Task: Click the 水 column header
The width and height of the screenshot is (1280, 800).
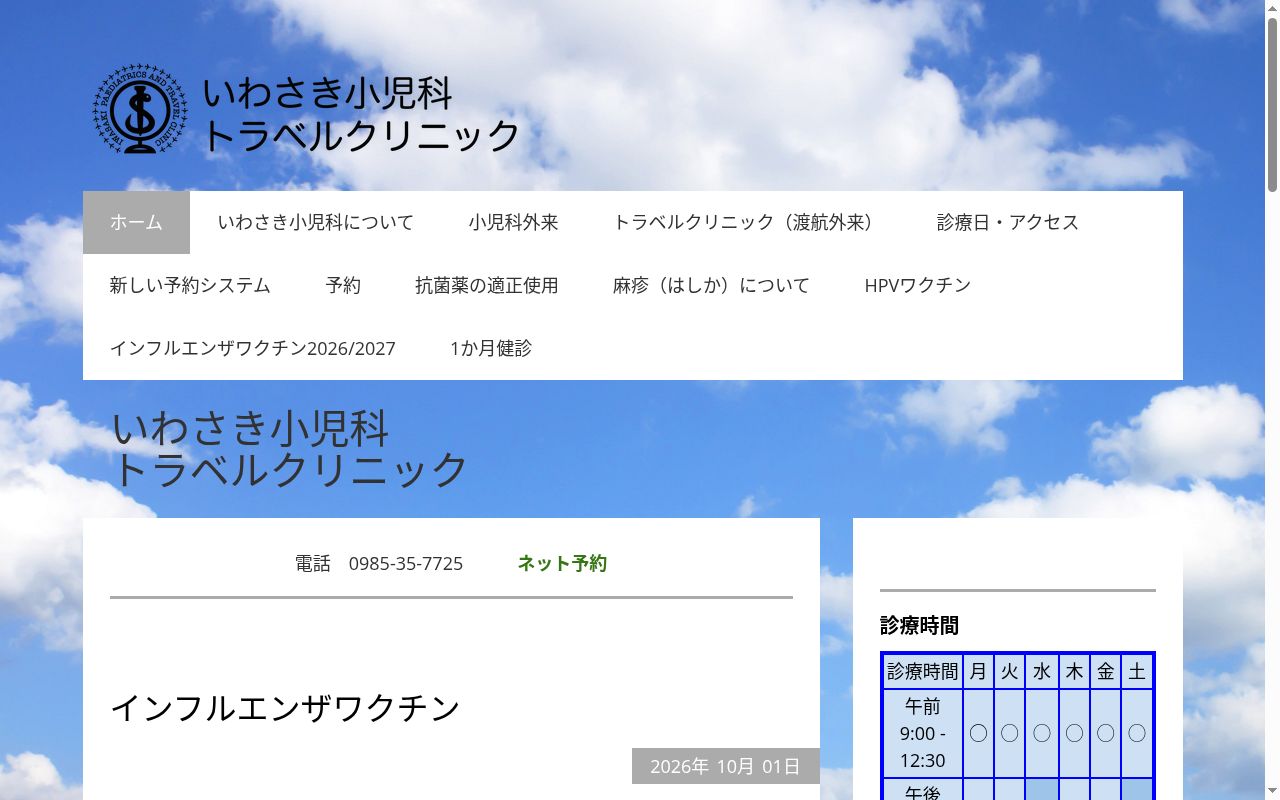Action: tap(1042, 672)
